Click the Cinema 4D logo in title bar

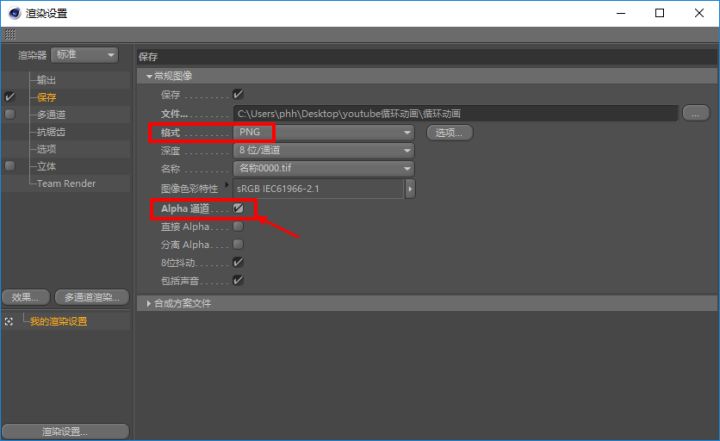point(12,13)
